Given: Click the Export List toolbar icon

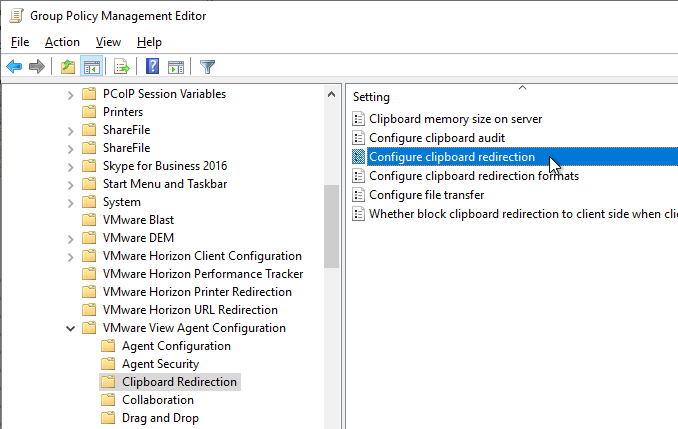Looking at the screenshot, I should point(122,67).
